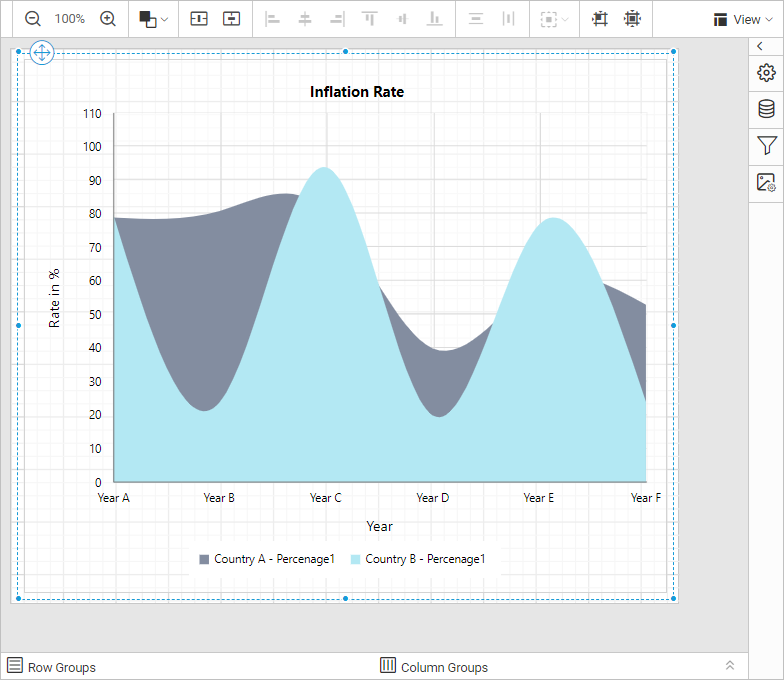This screenshot has height=680, width=784.
Task: Click the Year C axis label
Action: pos(326,498)
